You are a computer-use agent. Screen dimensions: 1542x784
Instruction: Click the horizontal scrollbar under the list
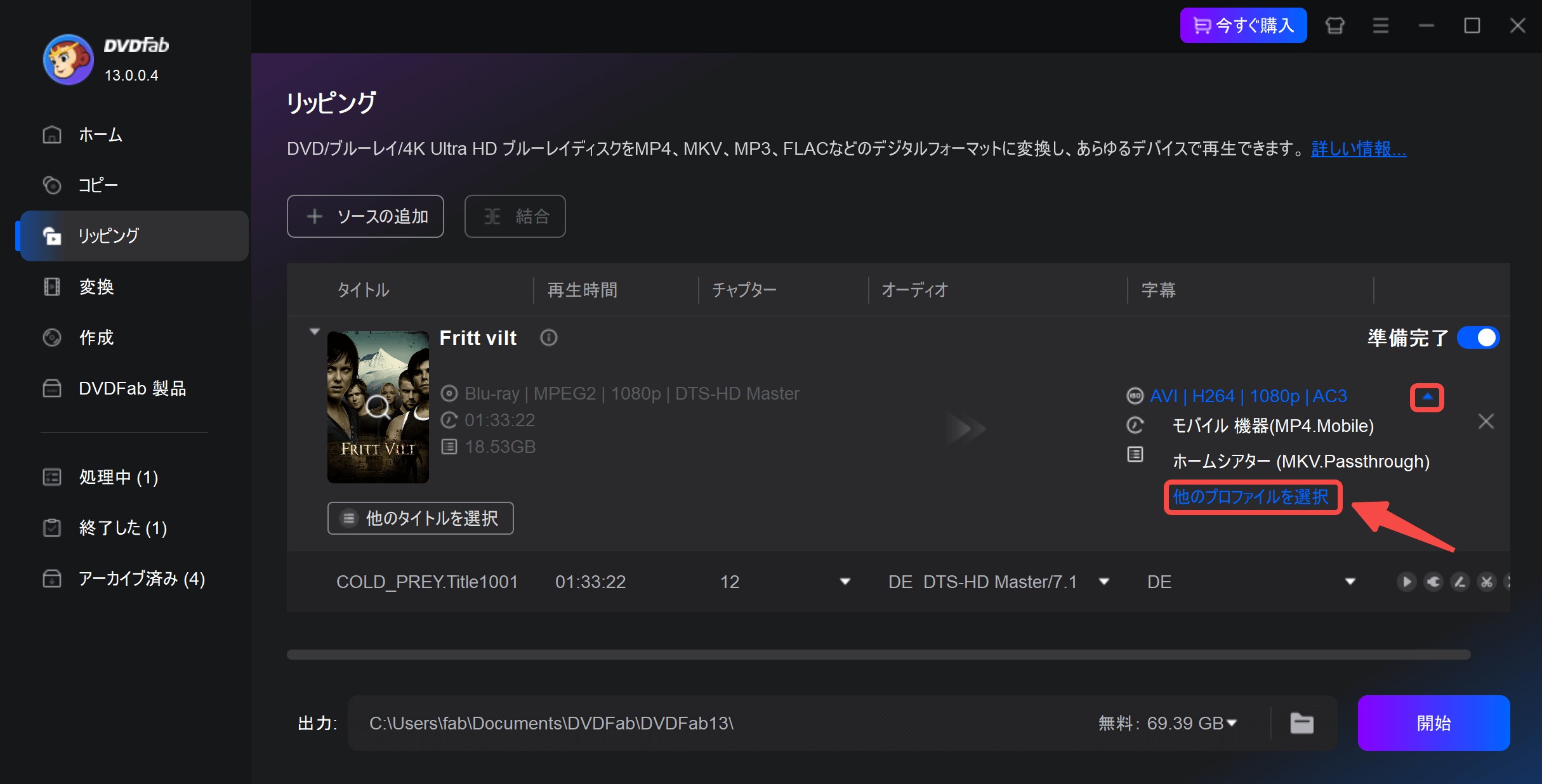878,655
